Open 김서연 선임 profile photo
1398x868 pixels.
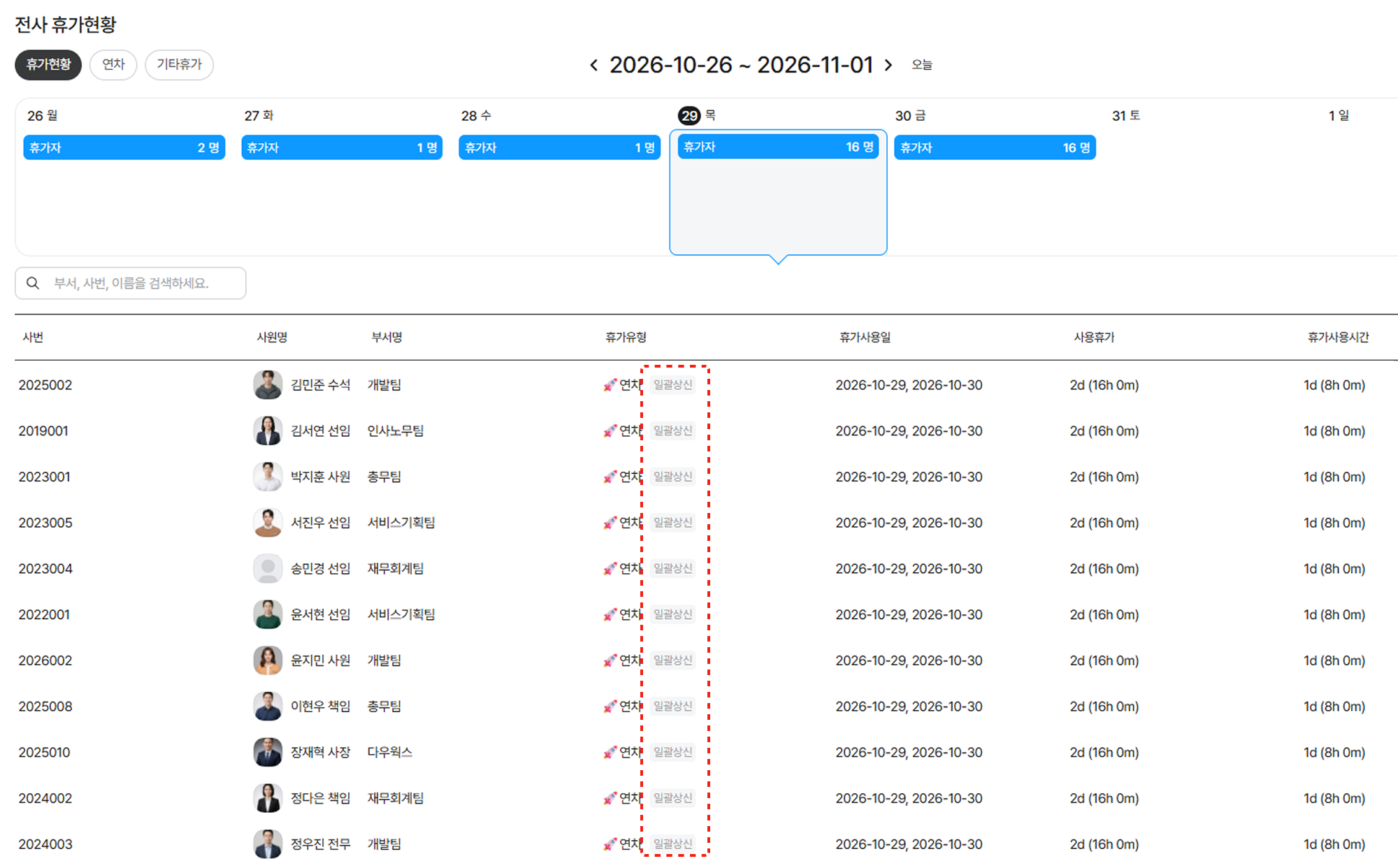point(268,431)
